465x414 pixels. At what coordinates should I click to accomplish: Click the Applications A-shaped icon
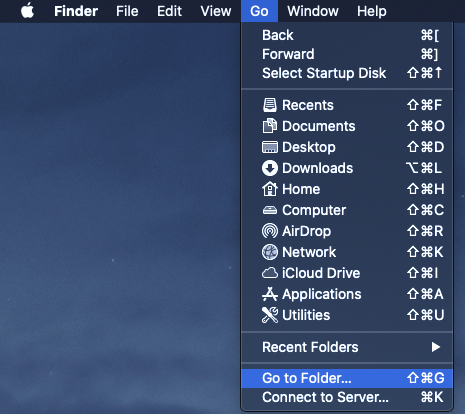tap(269, 294)
